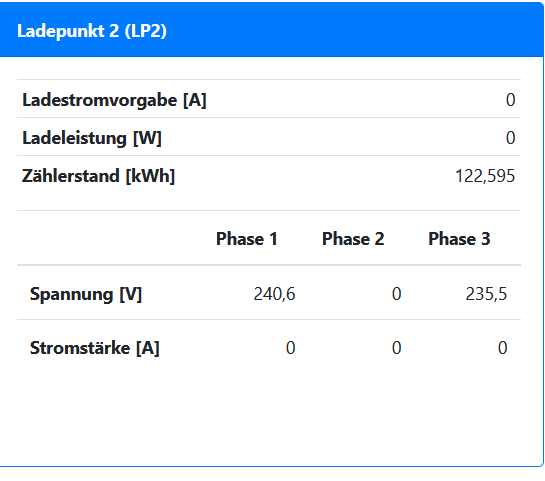Select the Zählerstand [kWh] label
Image resolution: width=545 pixels, height=481 pixels.
pos(98,176)
